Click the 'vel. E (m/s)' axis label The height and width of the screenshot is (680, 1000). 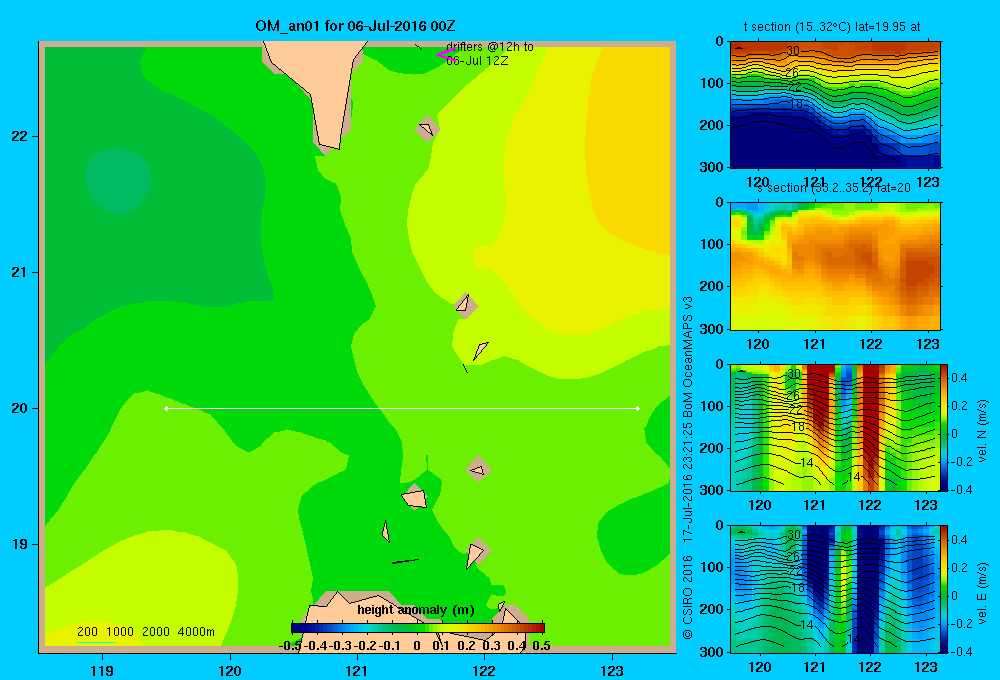click(x=982, y=593)
